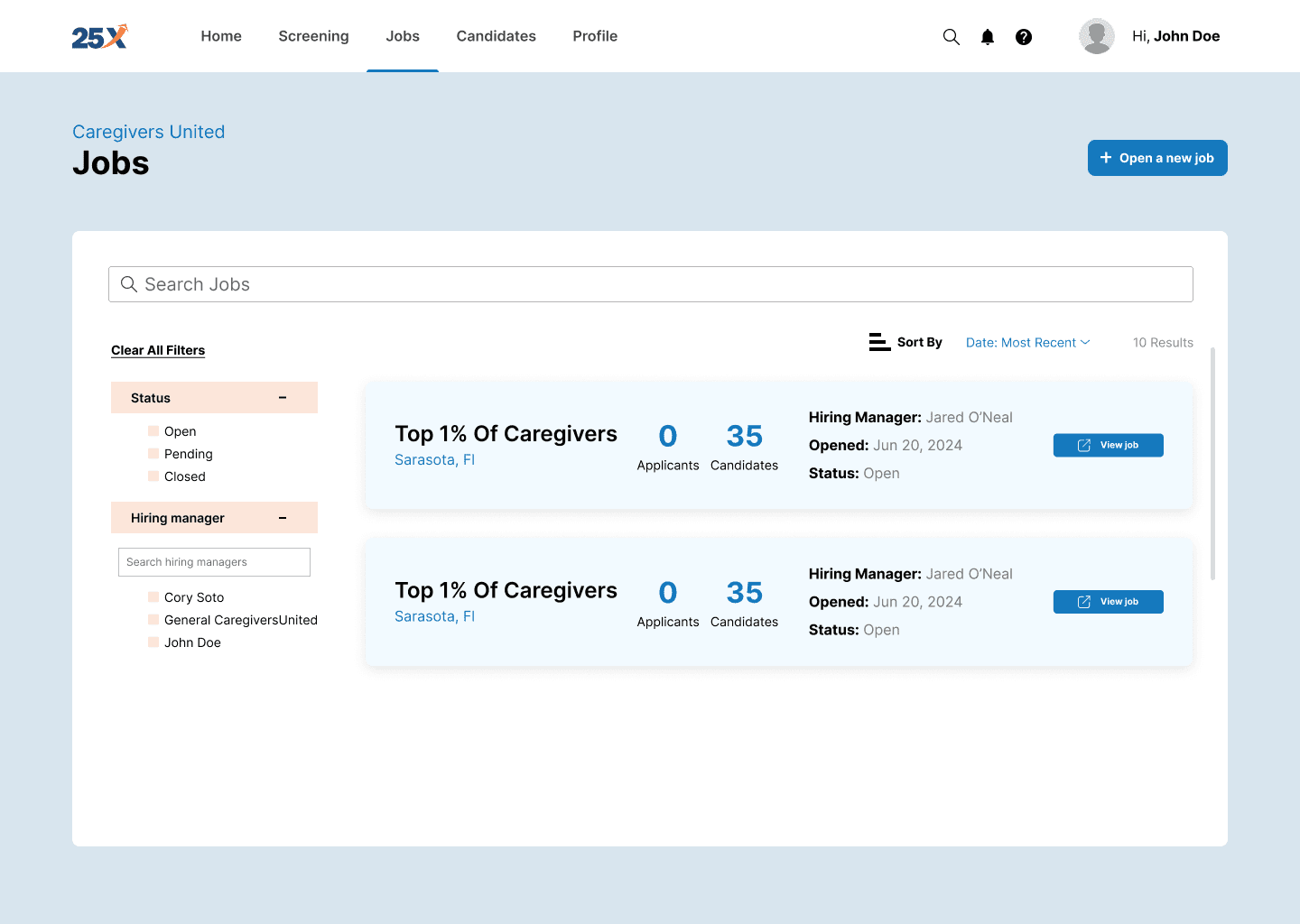Click the Sort By sort-lines icon
This screenshot has width=1300, height=924.
pos(879,342)
